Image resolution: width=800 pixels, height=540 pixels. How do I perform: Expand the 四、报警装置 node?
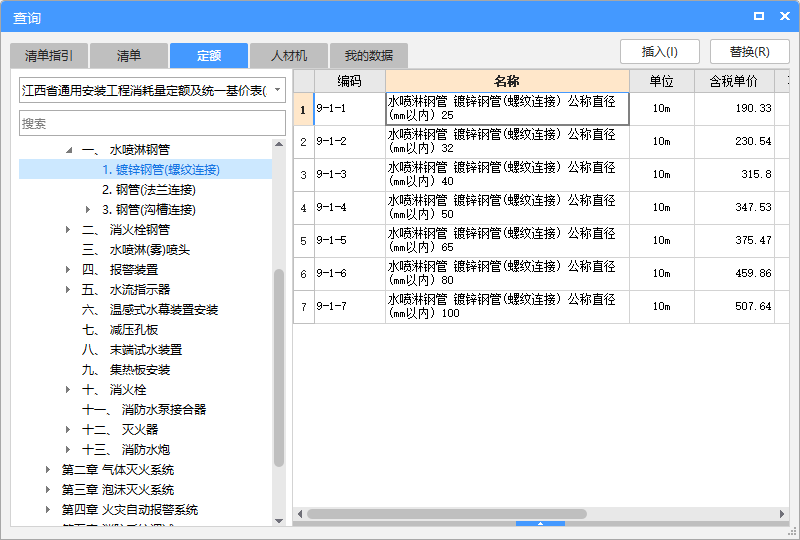point(68,269)
